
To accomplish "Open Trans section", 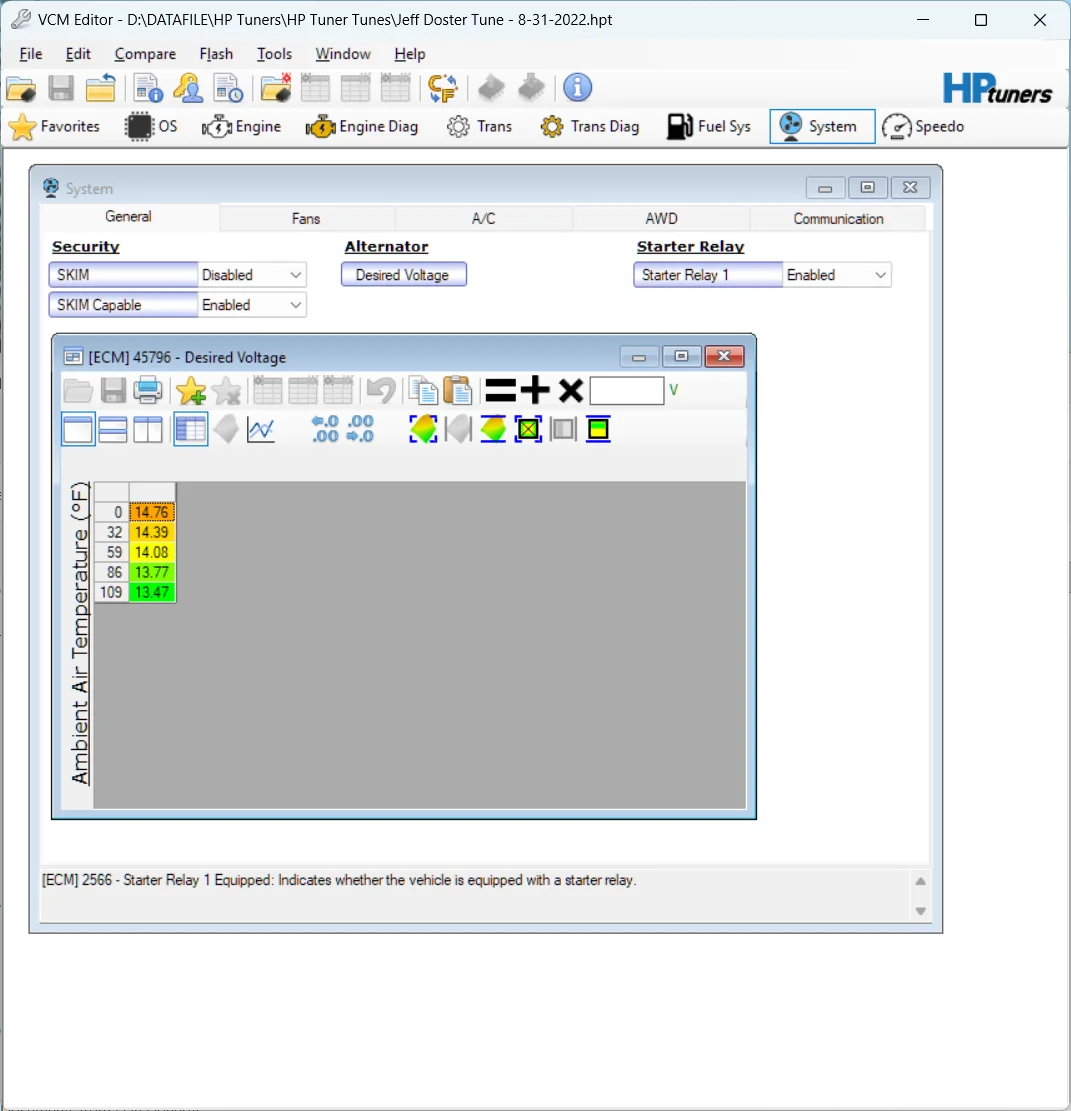I will point(480,127).
